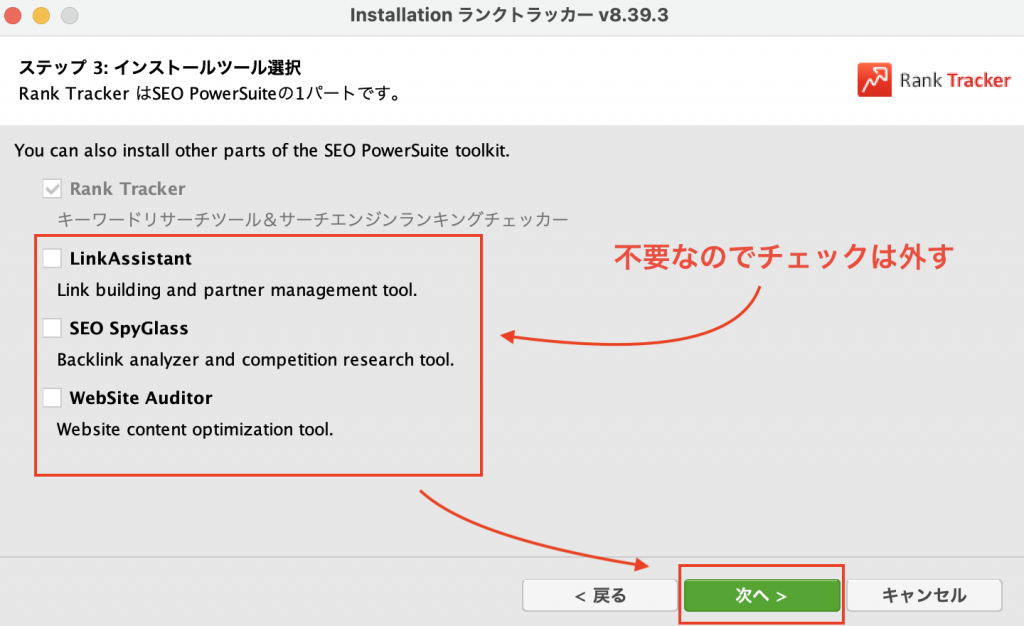Click the 'SEO SpyGlass' label text
Image resolution: width=1024 pixels, height=626 pixels.
pyautogui.click(x=129, y=328)
